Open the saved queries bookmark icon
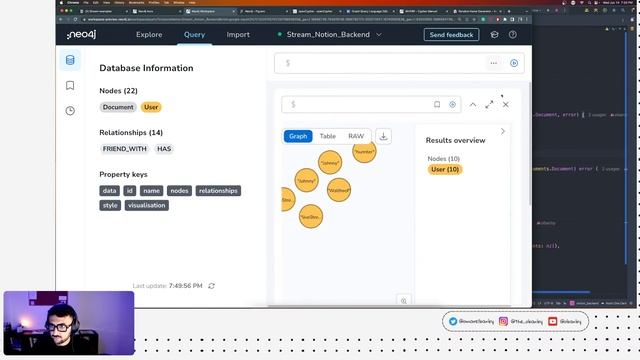 (x=70, y=85)
